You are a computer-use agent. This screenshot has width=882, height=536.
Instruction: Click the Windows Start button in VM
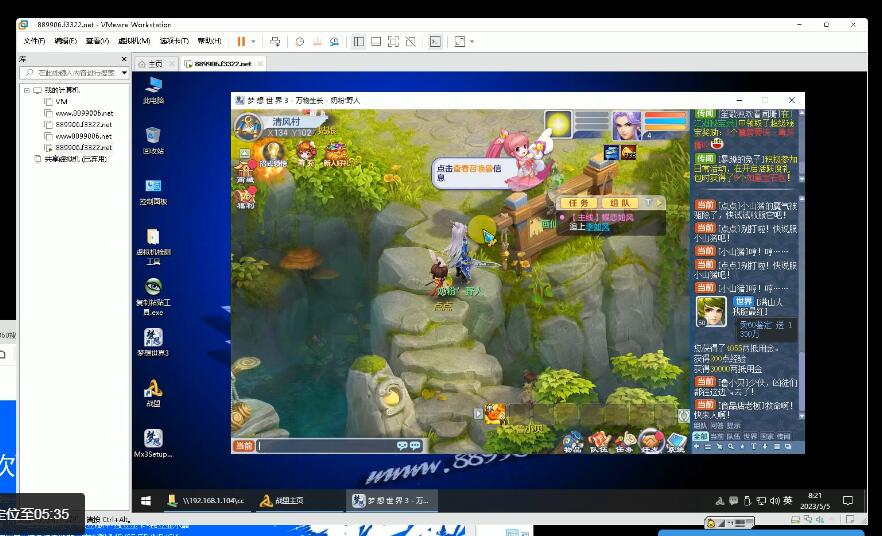[146, 501]
